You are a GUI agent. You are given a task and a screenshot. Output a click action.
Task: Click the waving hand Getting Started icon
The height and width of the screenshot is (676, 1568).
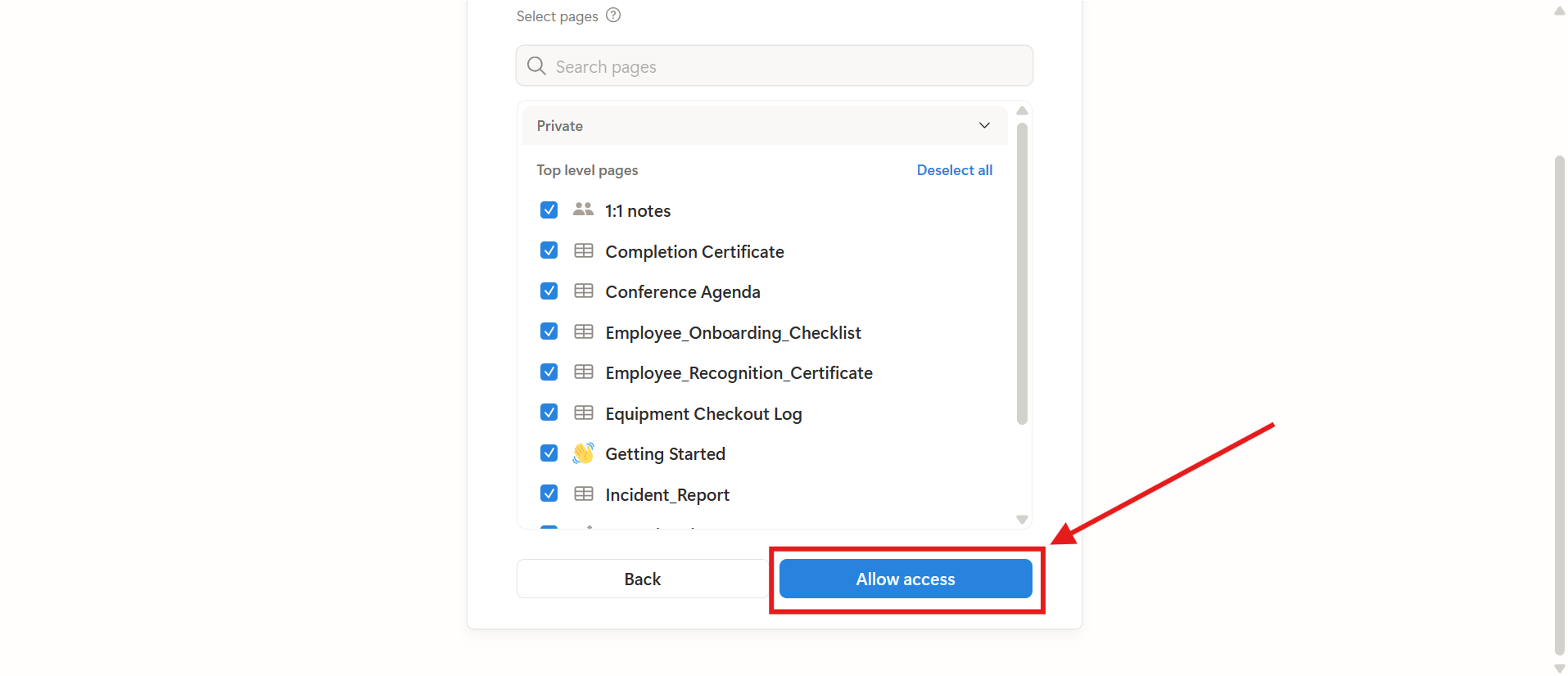tap(583, 453)
